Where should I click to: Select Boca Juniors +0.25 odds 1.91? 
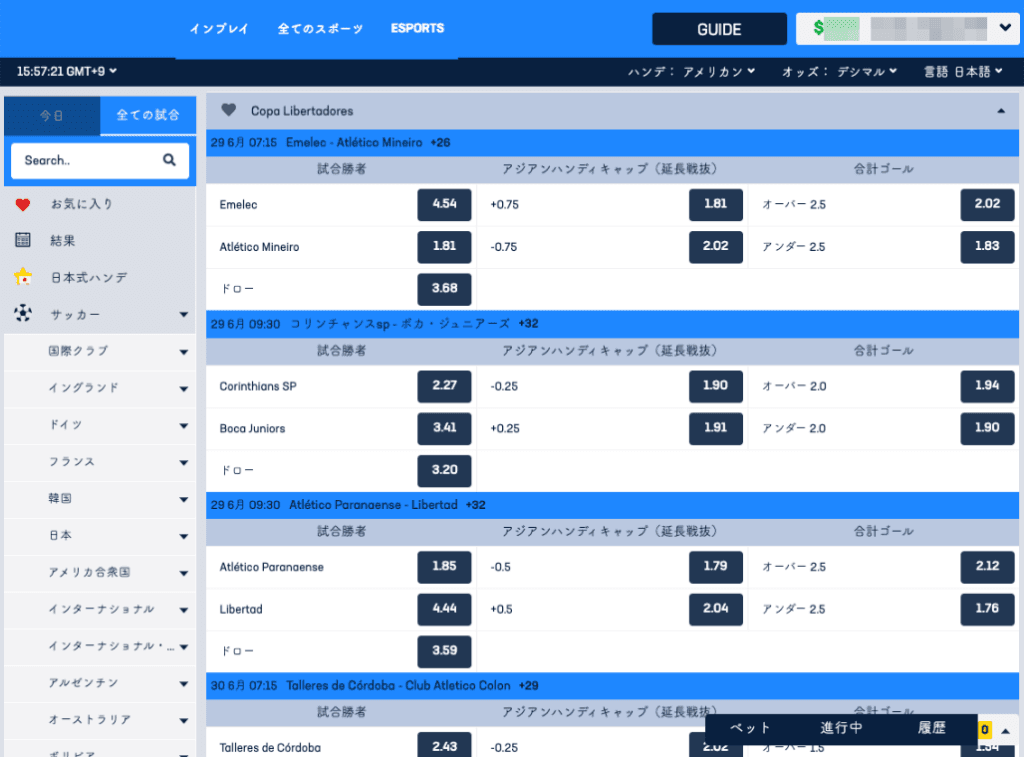click(716, 428)
